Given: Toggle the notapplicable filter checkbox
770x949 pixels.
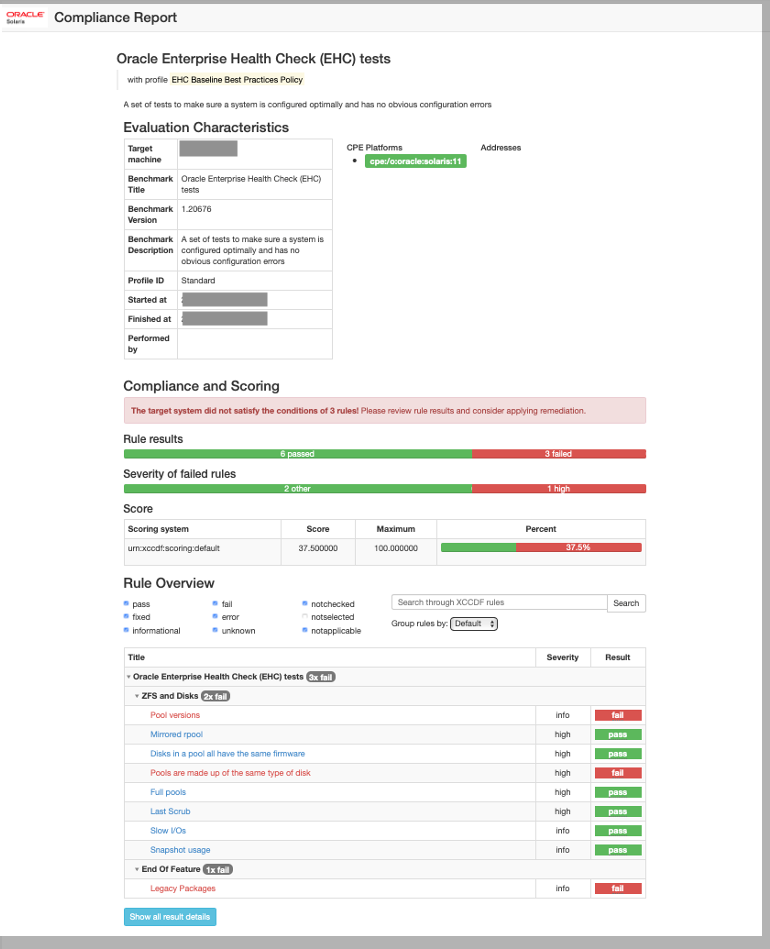Looking at the screenshot, I should tap(305, 630).
